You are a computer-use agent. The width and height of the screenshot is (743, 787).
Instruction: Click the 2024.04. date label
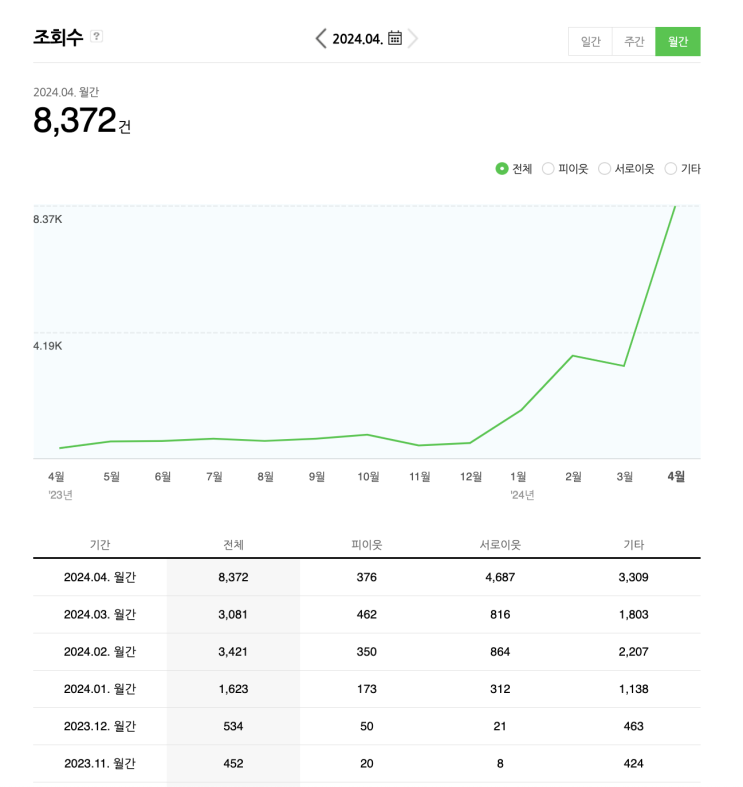(x=357, y=39)
